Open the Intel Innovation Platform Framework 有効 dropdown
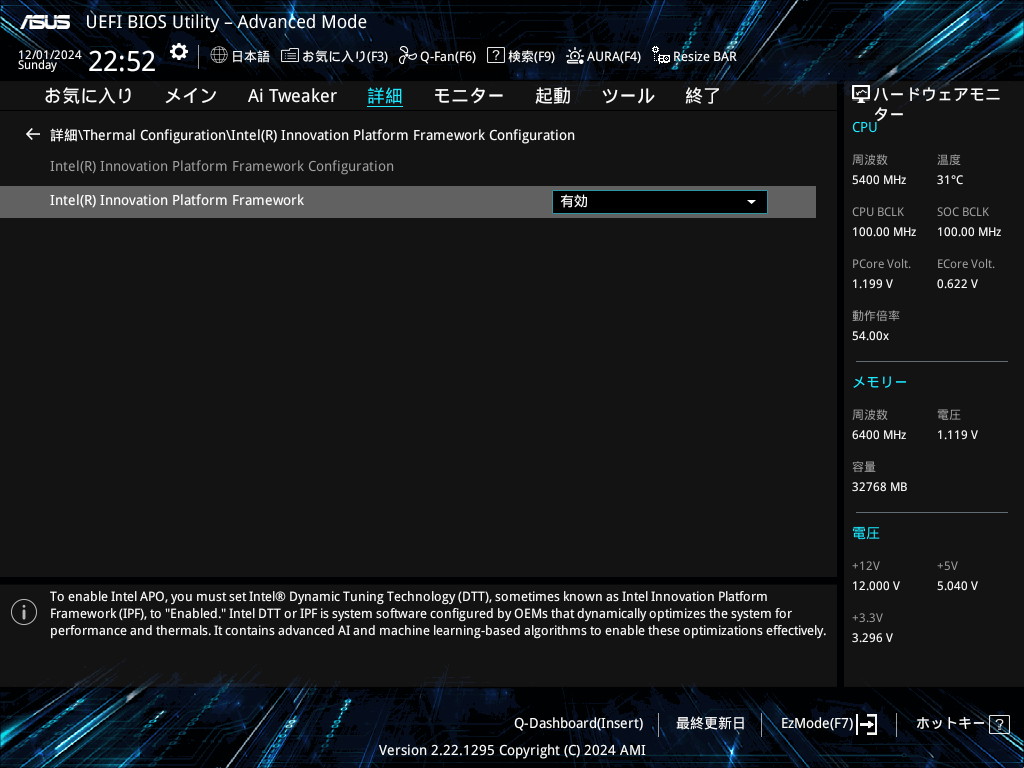Viewport: 1024px width, 768px height. tap(660, 202)
